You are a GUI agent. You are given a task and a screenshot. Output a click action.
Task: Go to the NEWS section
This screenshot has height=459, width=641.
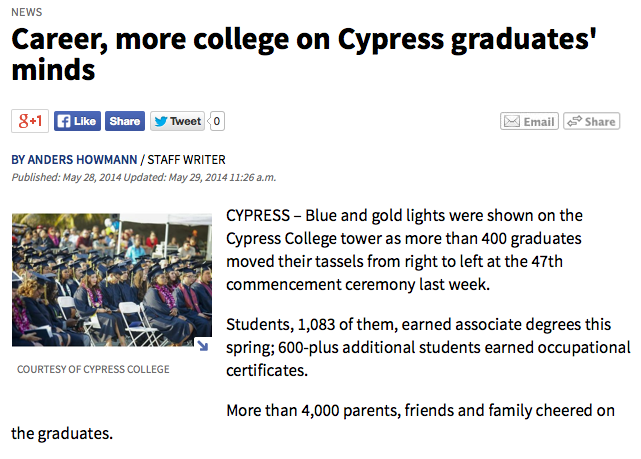[27, 12]
